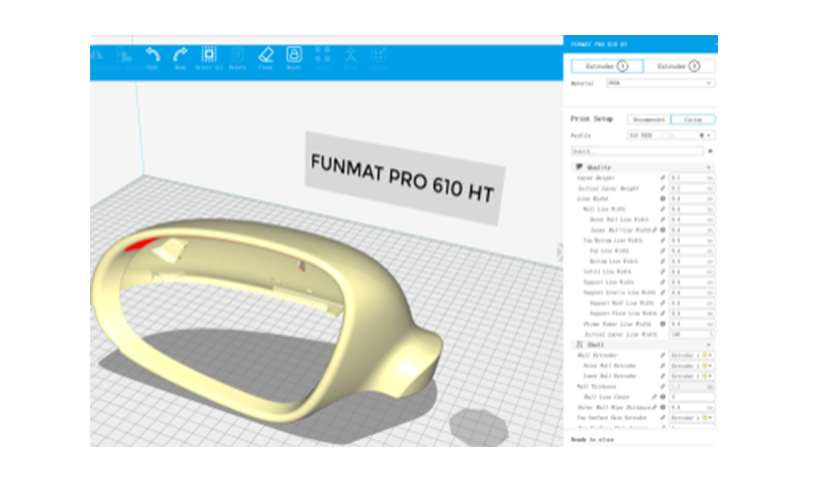Click the Reset toolbar icon
Screen dimensions: 840x480
pos(294,57)
